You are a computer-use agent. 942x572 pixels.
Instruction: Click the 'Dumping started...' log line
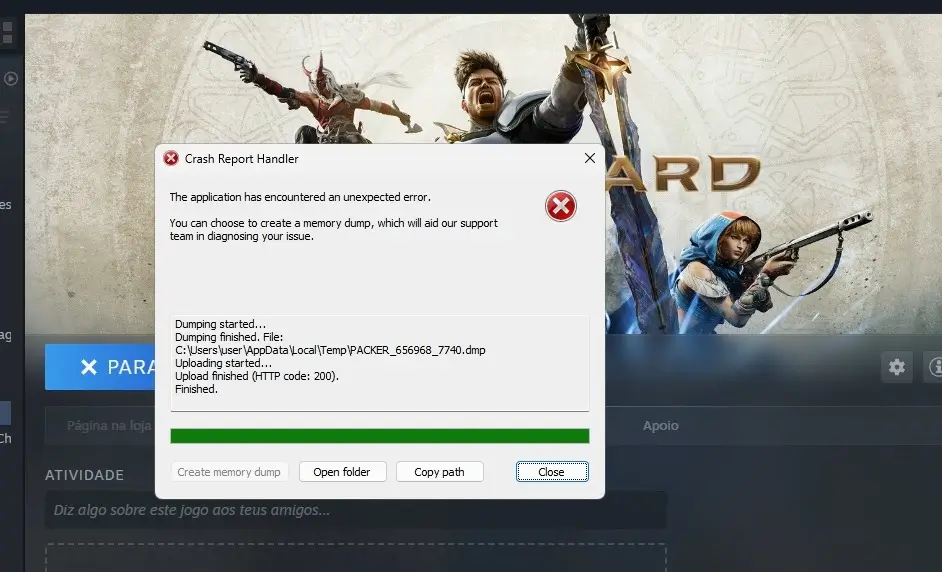[220, 324]
